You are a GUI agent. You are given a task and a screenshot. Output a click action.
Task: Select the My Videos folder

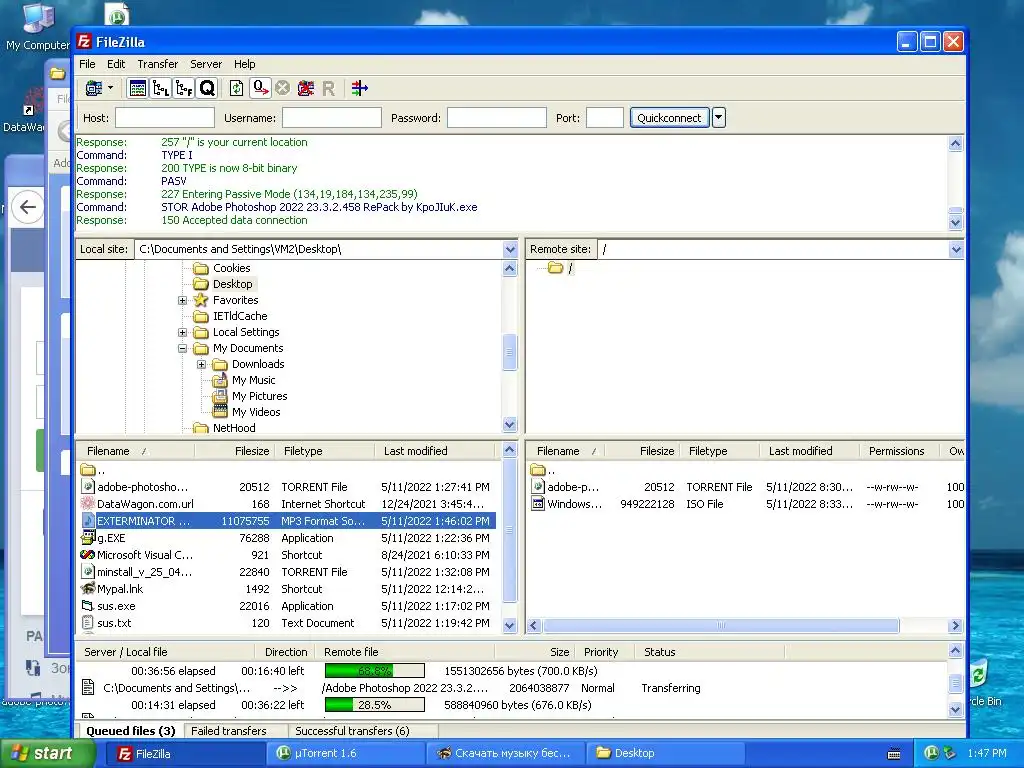click(x=247, y=412)
